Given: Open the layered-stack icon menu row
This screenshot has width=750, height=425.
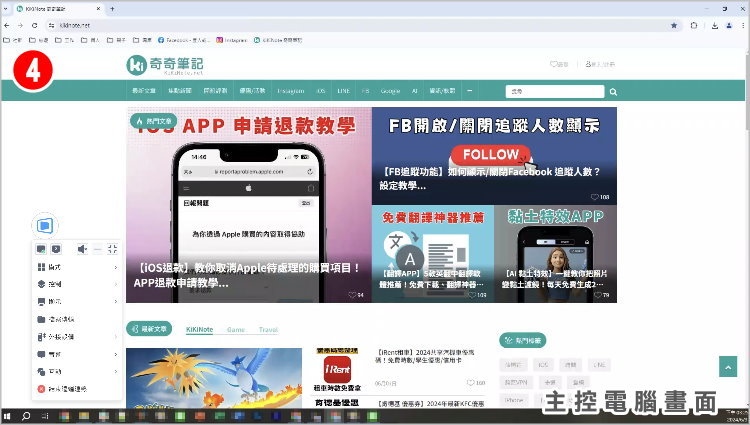Looking at the screenshot, I should (77, 284).
